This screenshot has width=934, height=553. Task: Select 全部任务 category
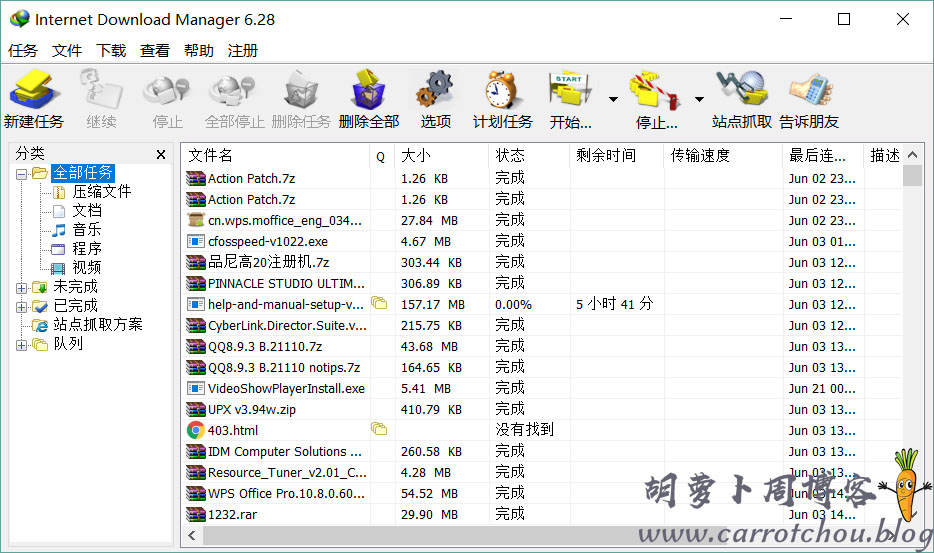pyautogui.click(x=83, y=173)
